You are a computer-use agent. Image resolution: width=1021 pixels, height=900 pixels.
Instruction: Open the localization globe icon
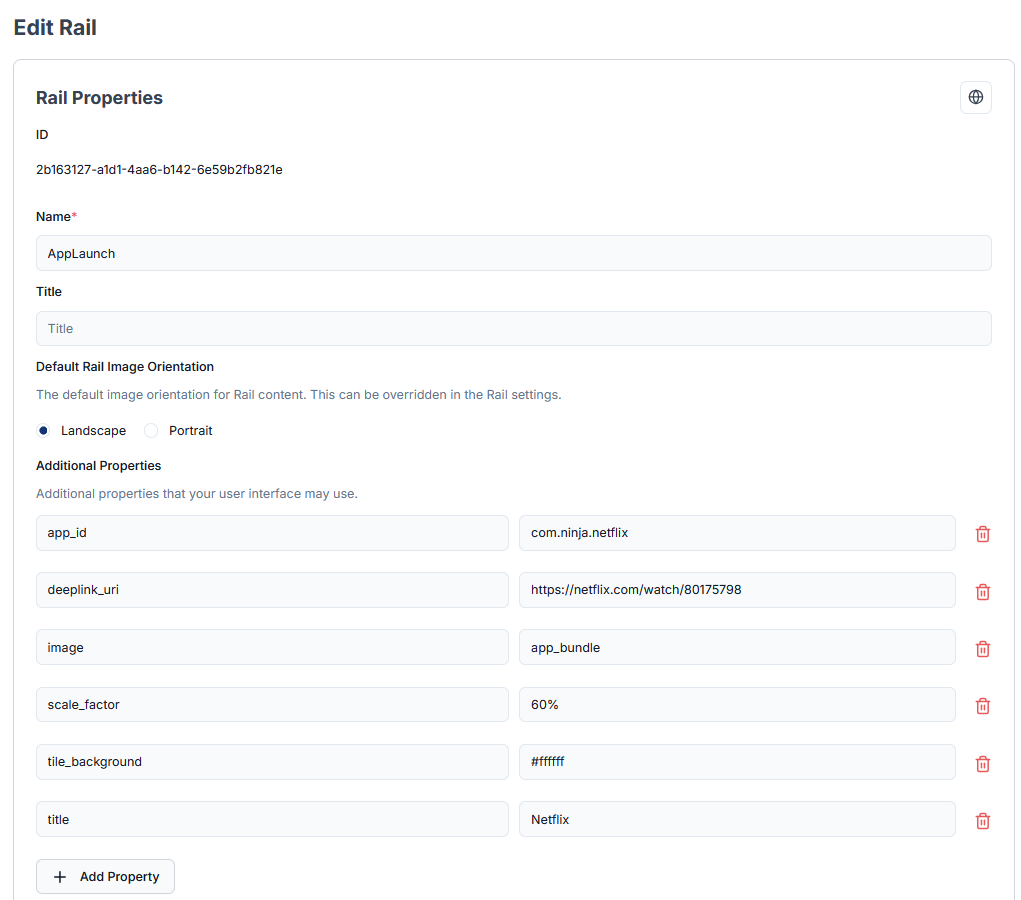coord(975,97)
